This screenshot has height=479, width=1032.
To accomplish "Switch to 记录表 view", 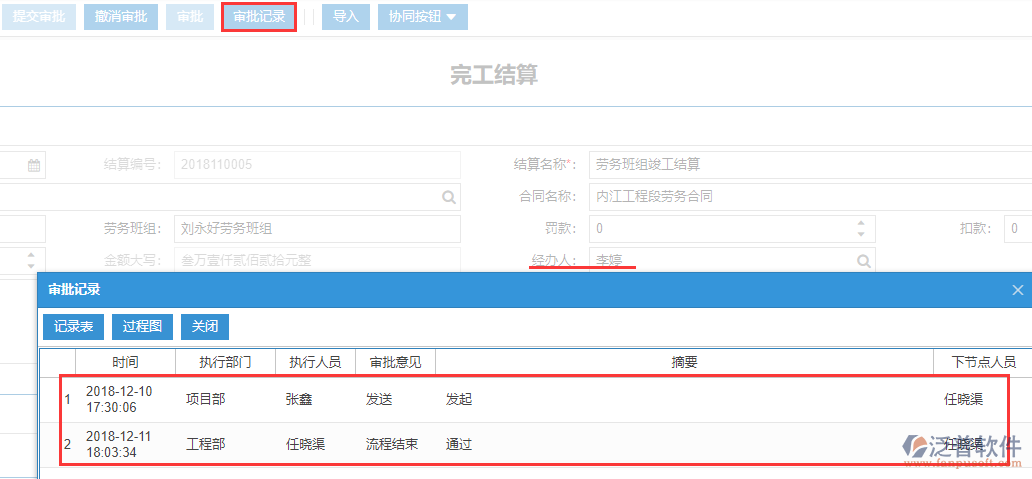I will point(74,326).
